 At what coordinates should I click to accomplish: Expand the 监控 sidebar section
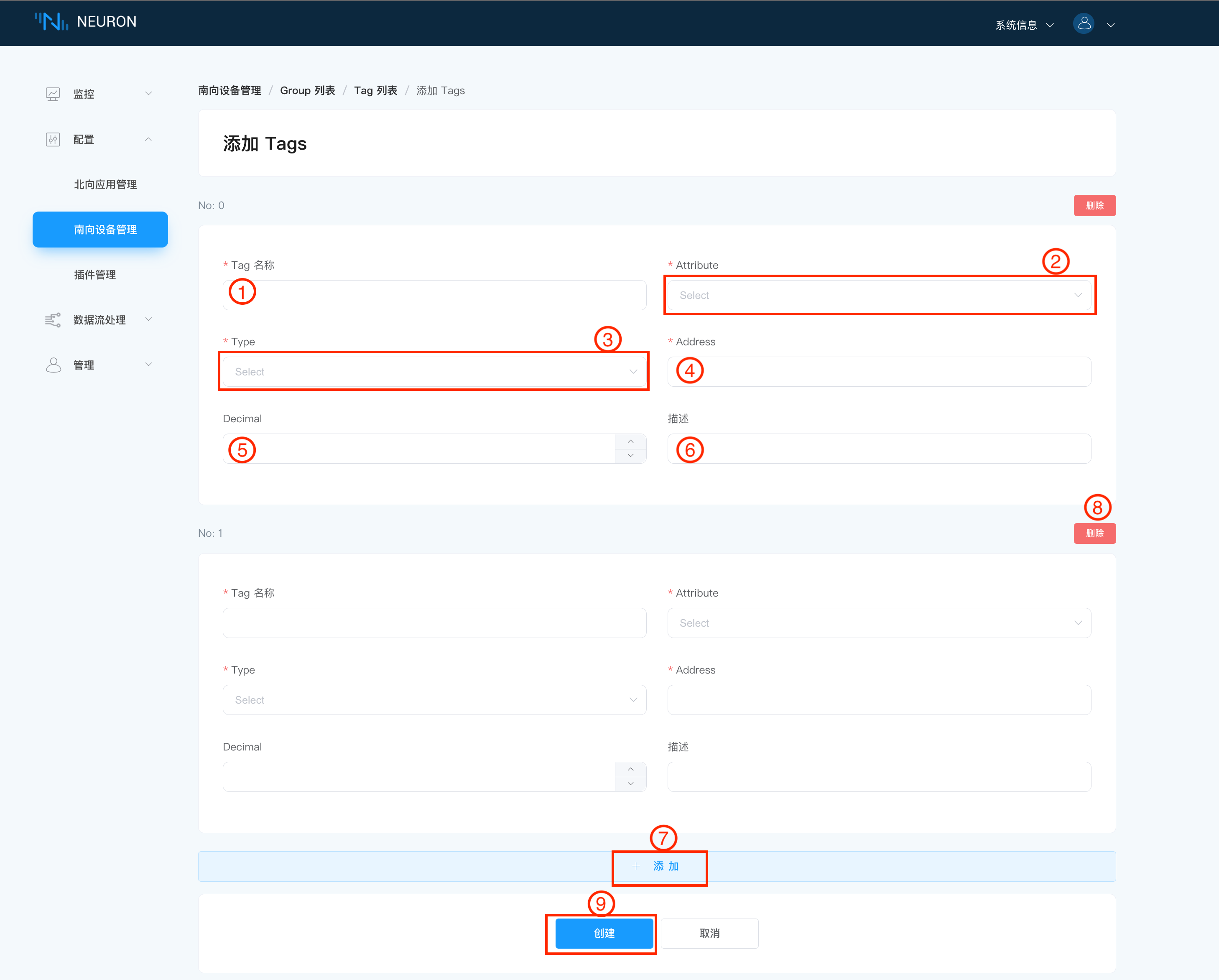click(100, 94)
